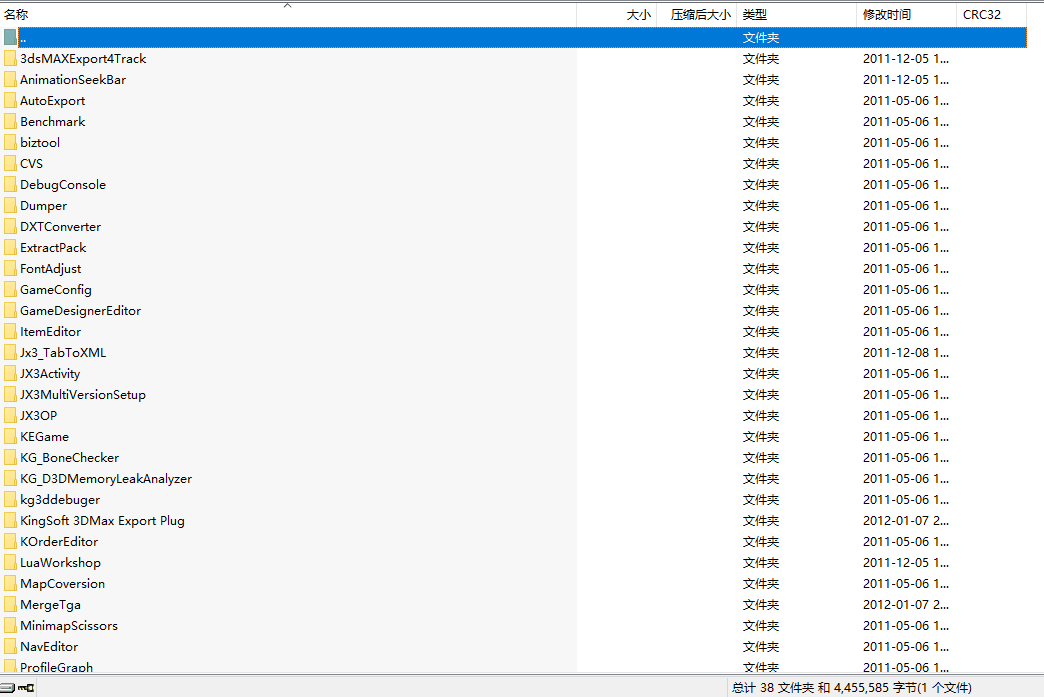Click the JX3OP folder icon
This screenshot has width=1044, height=697.
pyautogui.click(x=10, y=415)
